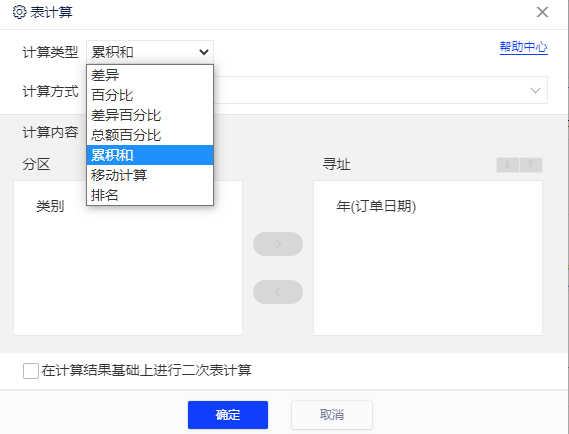Image resolution: width=569 pixels, height=434 pixels.
Task: Select the highlighted 累积和 option
Action: coord(150,155)
